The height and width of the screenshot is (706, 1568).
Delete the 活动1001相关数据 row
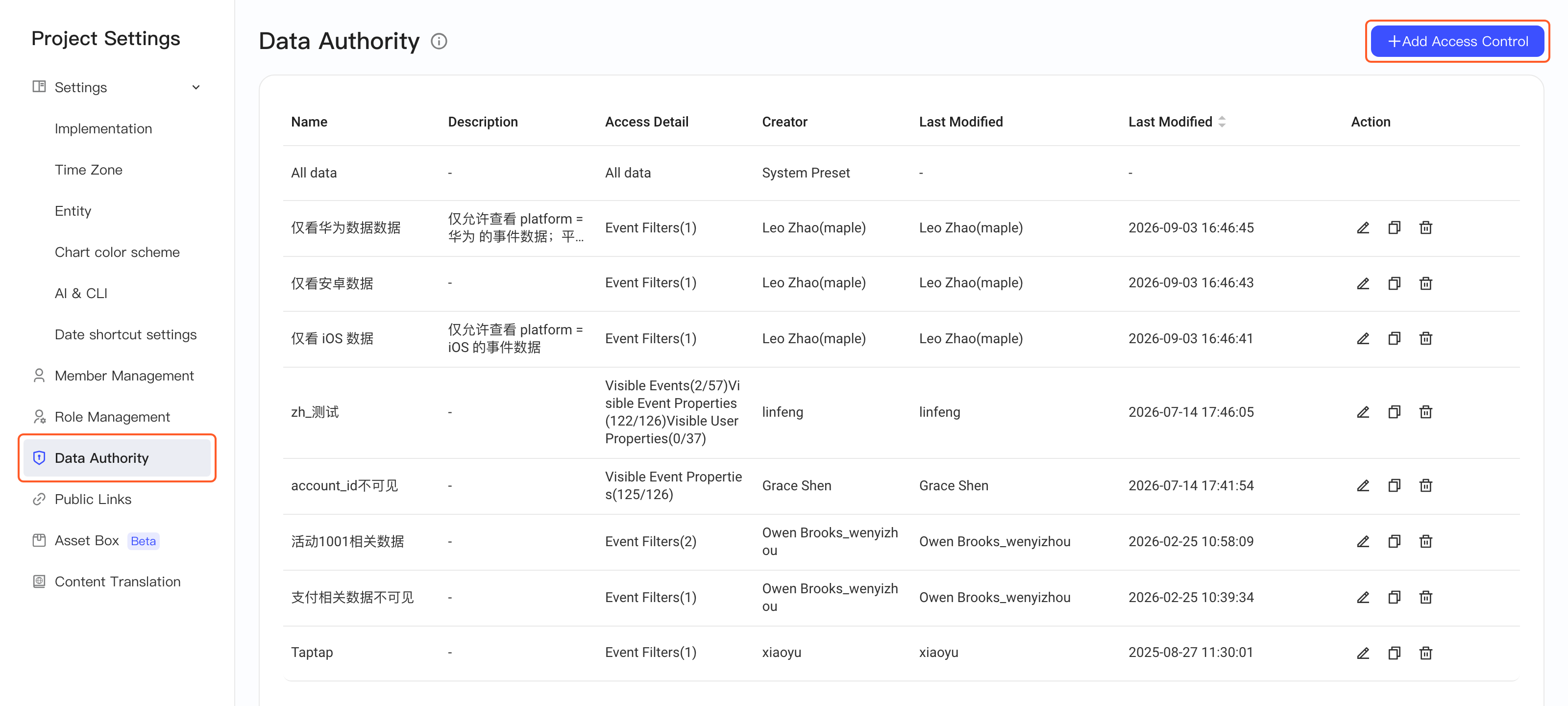pos(1425,542)
